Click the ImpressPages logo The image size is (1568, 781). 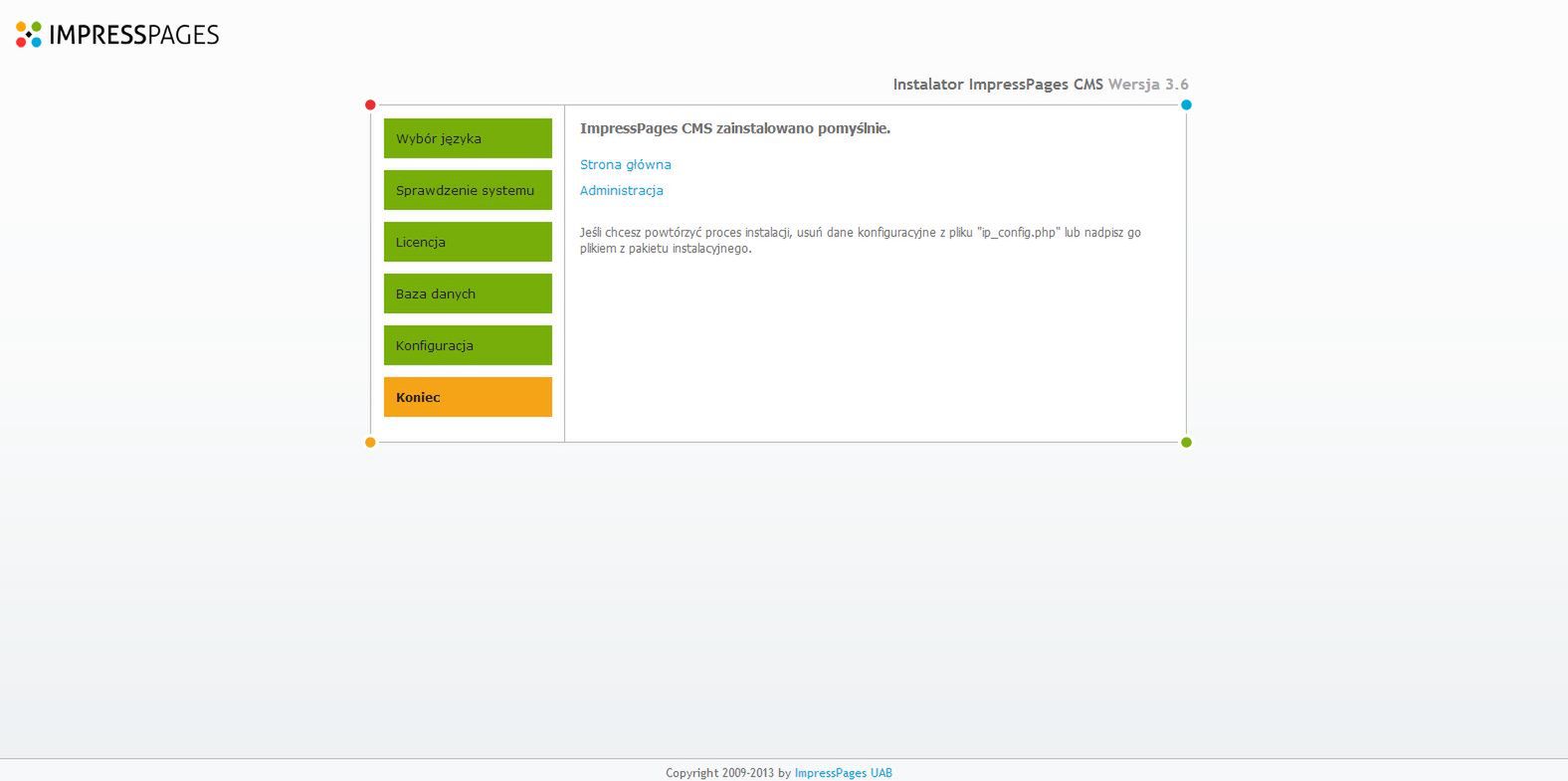pos(117,35)
